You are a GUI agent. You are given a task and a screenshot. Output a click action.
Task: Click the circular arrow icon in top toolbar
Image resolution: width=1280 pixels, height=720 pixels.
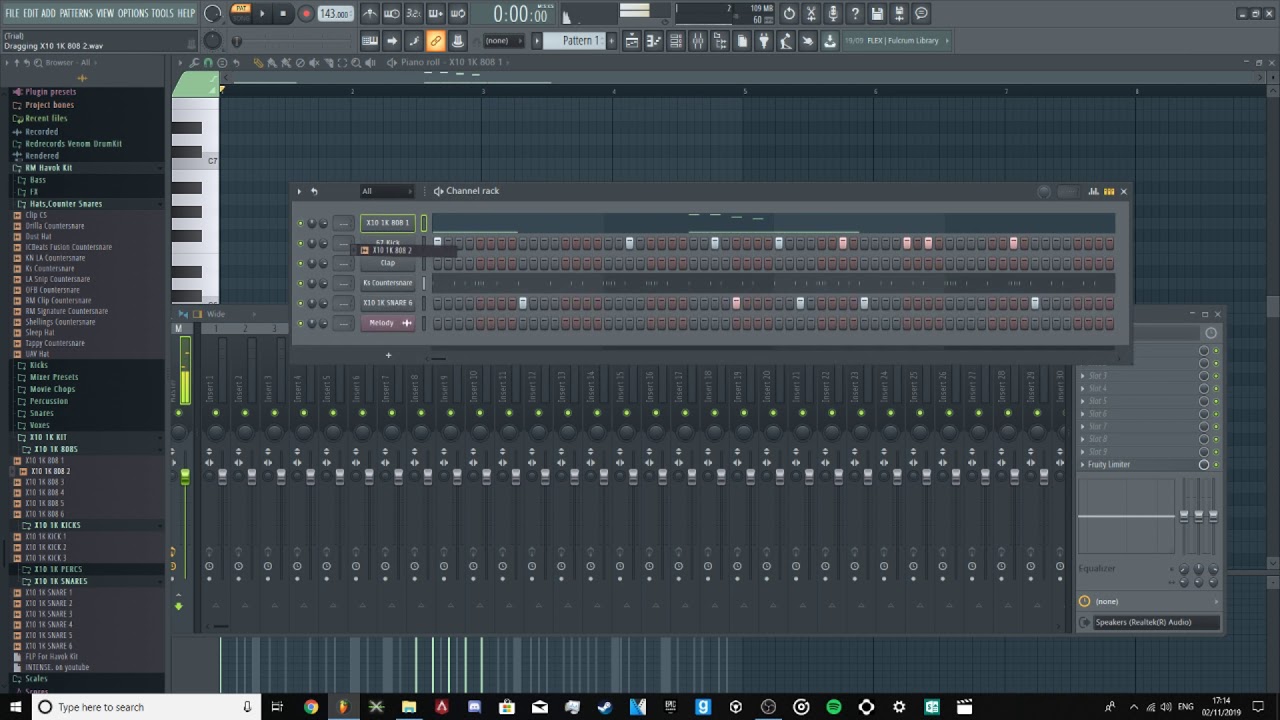[789, 14]
